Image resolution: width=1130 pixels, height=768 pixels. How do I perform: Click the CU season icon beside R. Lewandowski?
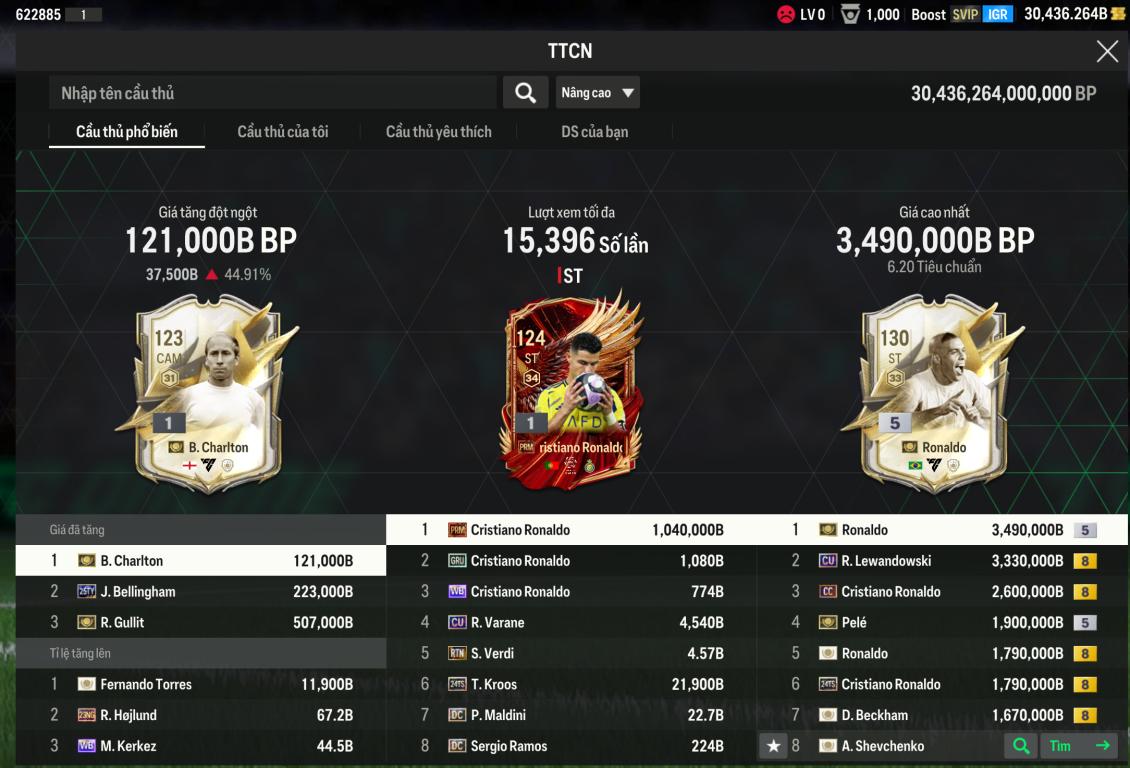(827, 561)
